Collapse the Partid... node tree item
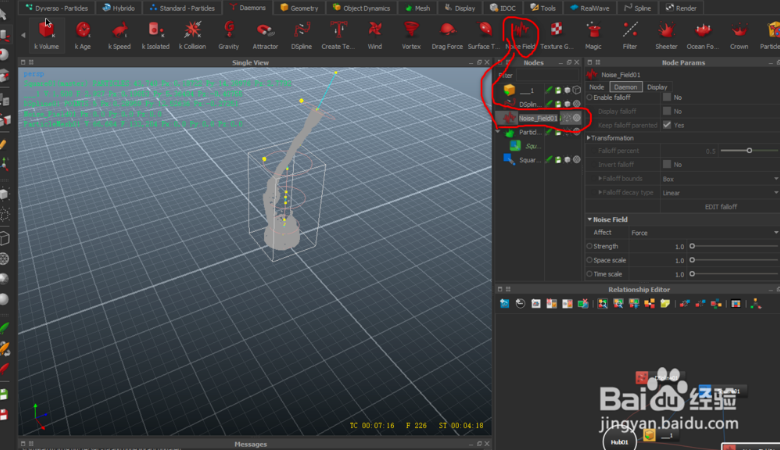Viewport: 780px width, 450px height. click(x=498, y=132)
